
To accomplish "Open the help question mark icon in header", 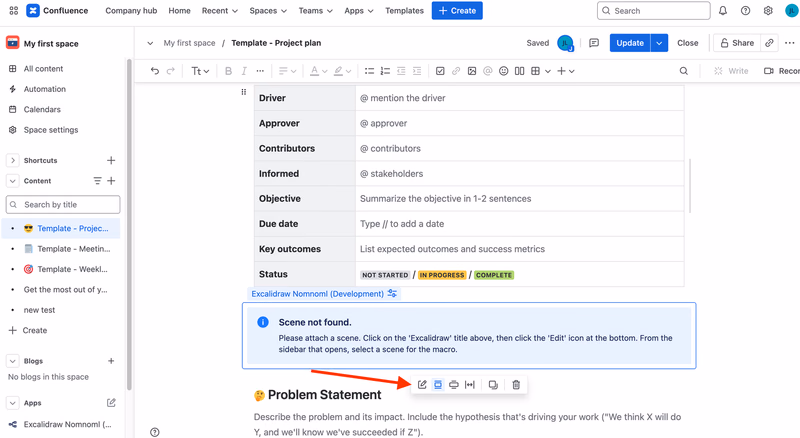I will pos(745,11).
